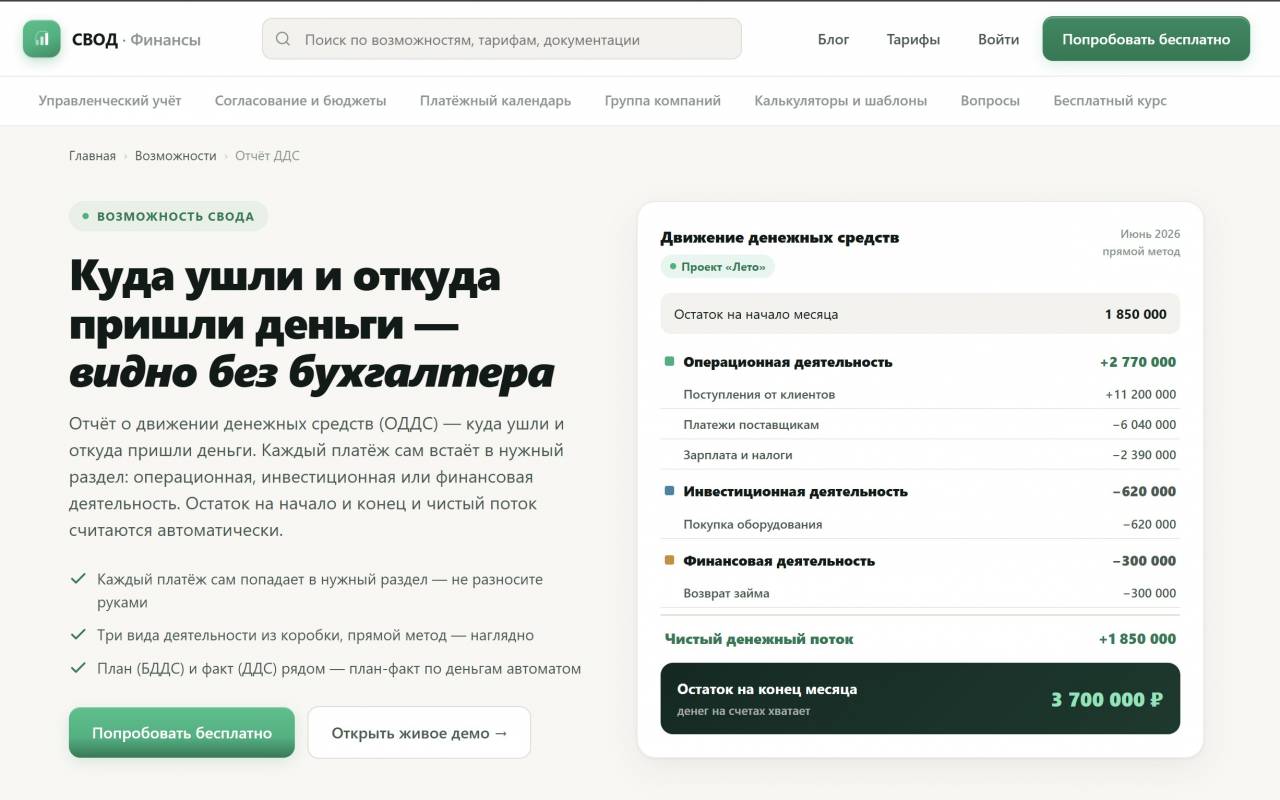Open Калькуляторы и шаблоны menu item
This screenshot has height=800, width=1280.
pos(841,100)
